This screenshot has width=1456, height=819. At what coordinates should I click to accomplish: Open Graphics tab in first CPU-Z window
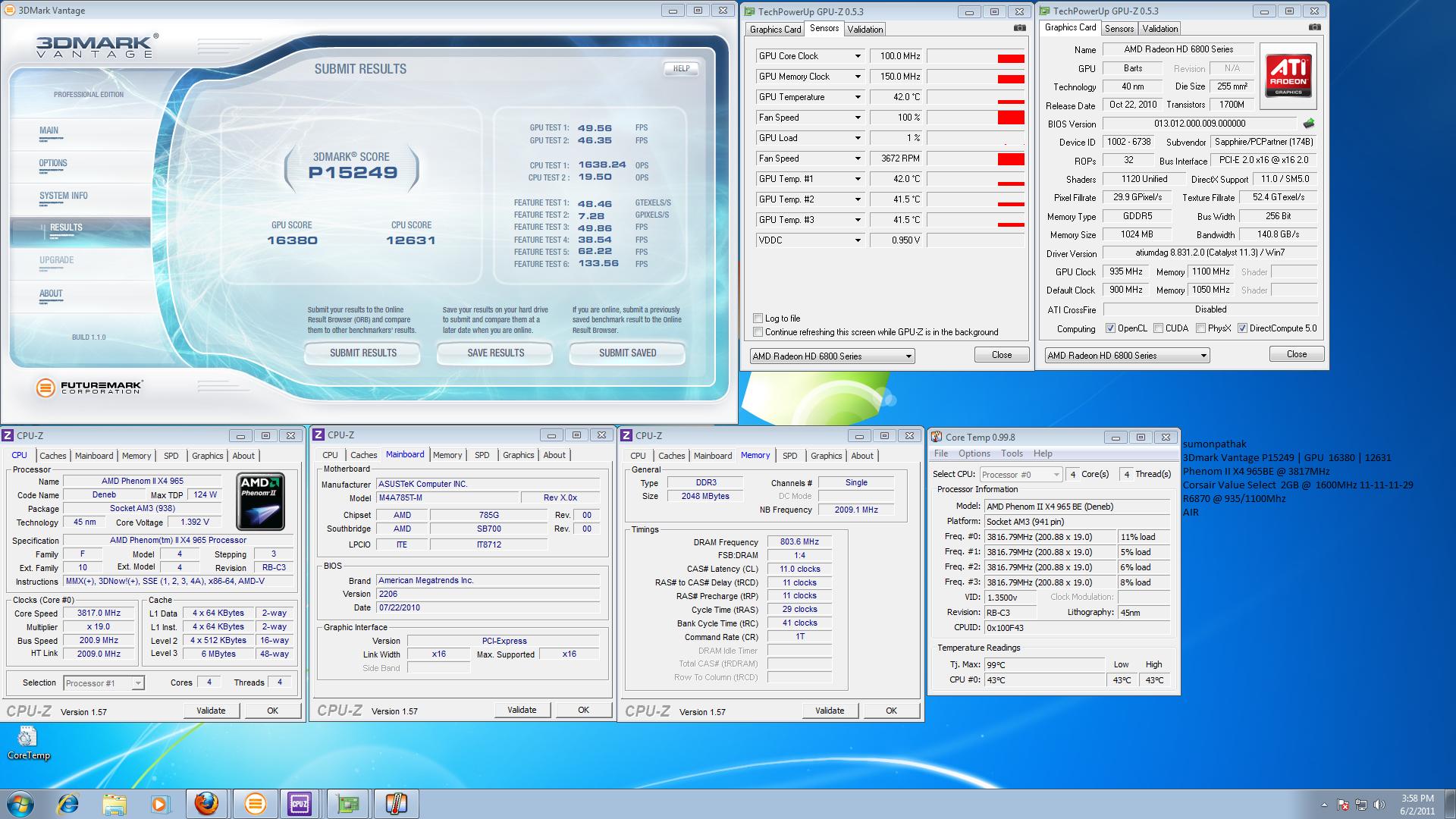point(207,456)
